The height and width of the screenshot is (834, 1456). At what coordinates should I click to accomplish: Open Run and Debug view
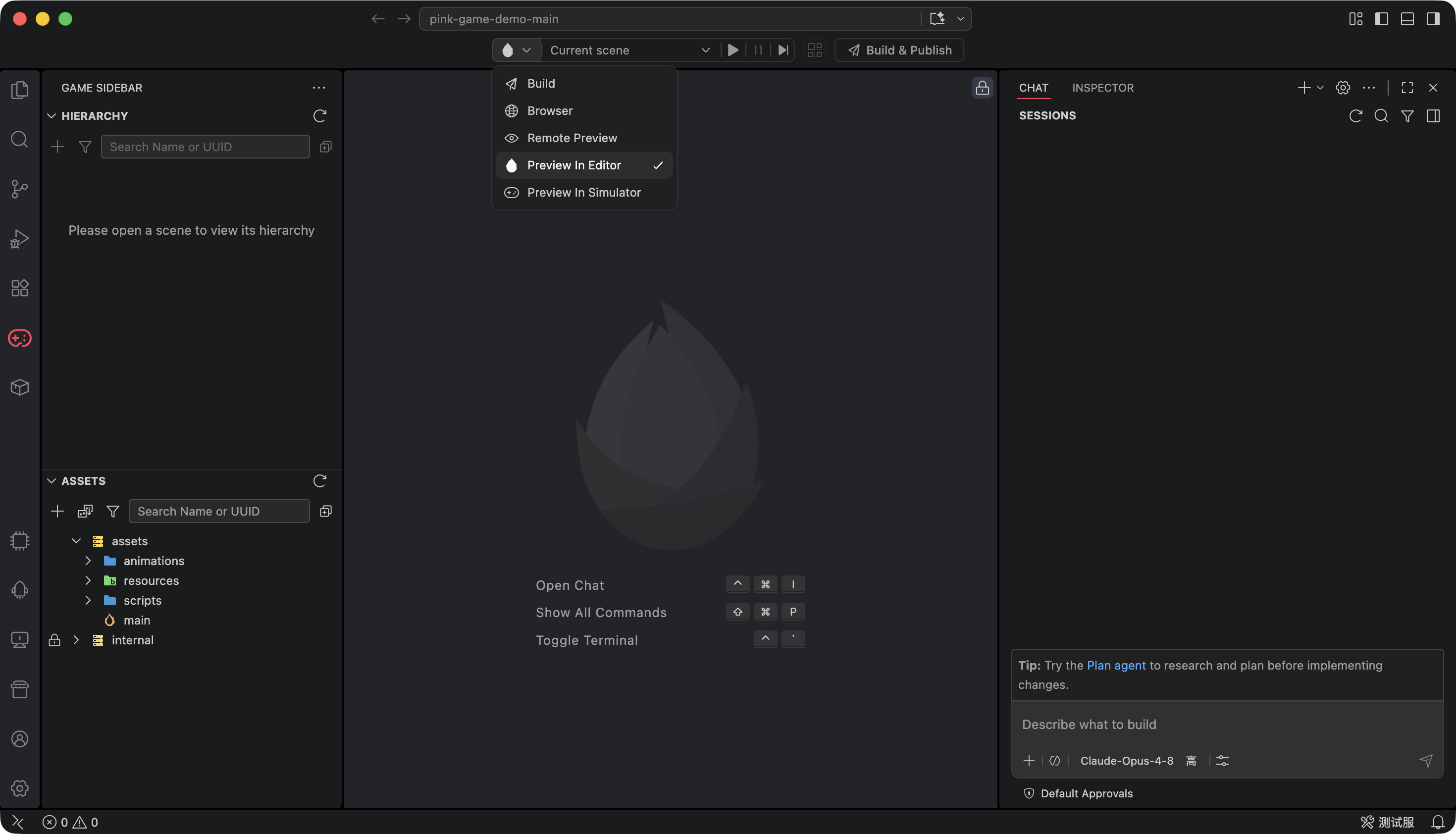pos(19,239)
